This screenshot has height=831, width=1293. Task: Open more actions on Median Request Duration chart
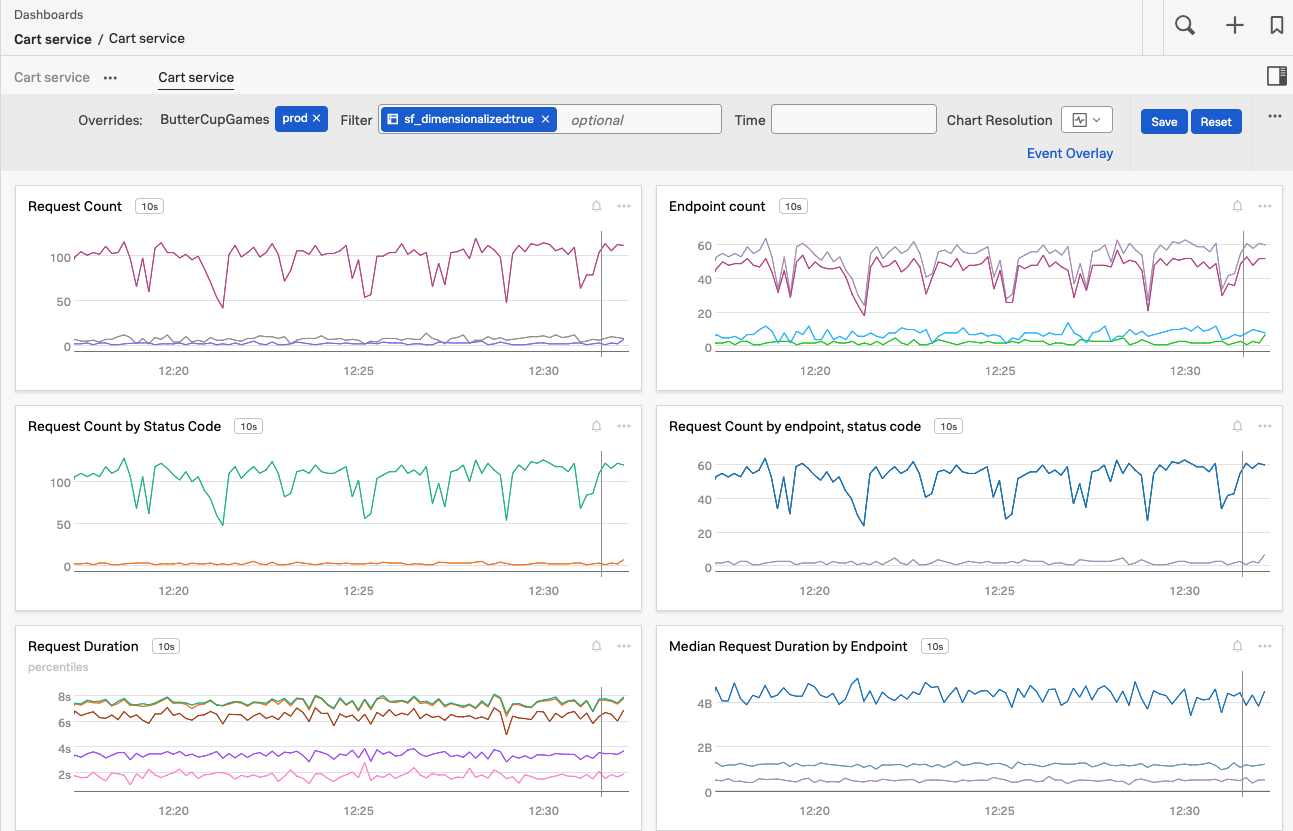click(x=1265, y=646)
